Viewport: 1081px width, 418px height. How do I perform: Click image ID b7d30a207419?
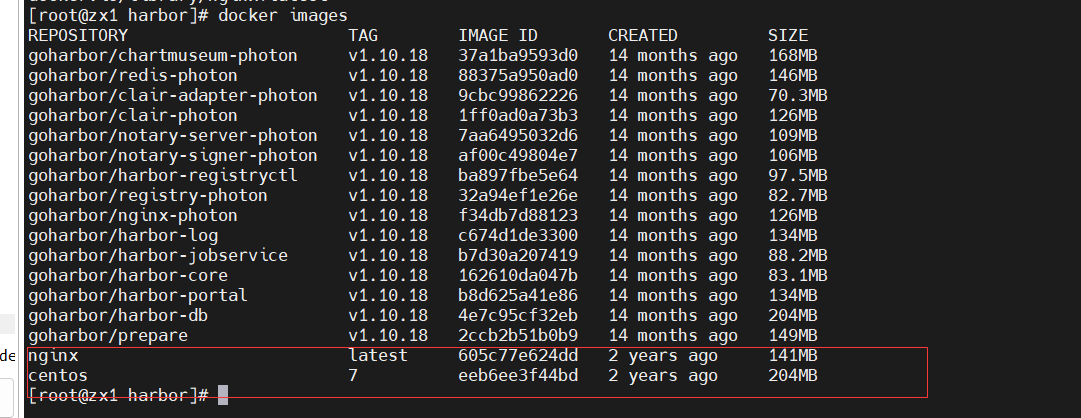click(518, 256)
